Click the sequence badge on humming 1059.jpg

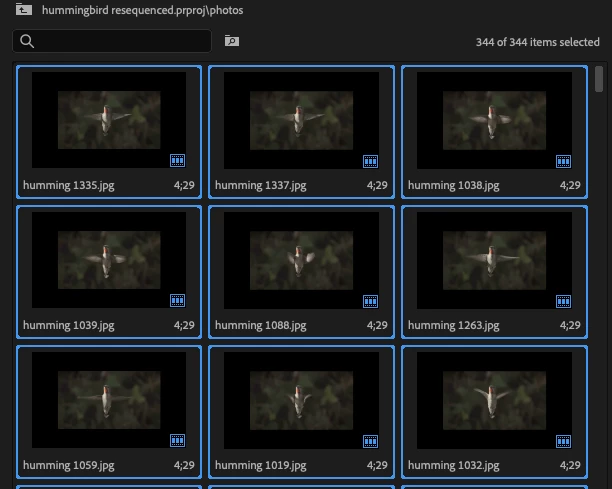pyautogui.click(x=178, y=441)
